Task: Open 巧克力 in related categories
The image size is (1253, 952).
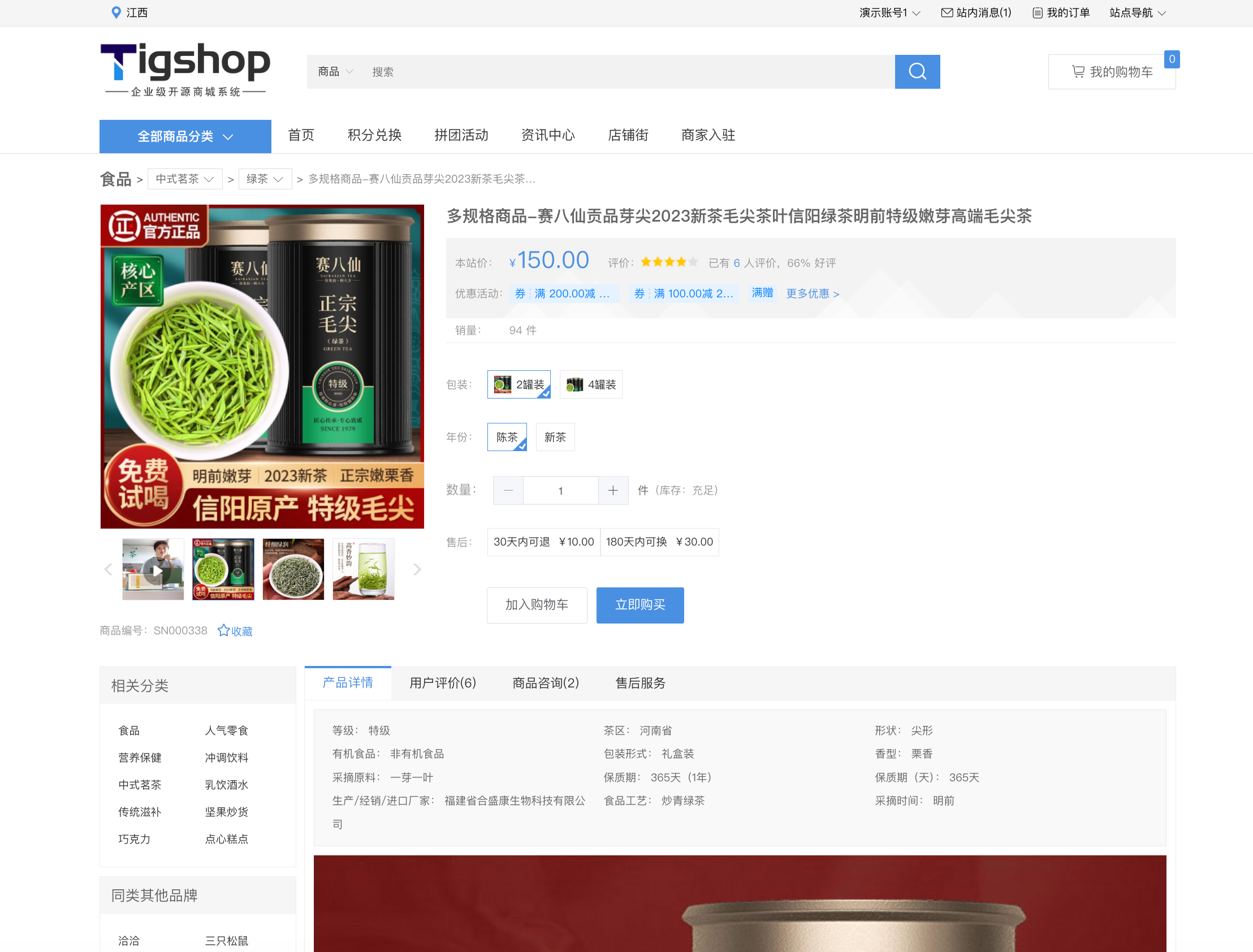Action: [135, 840]
